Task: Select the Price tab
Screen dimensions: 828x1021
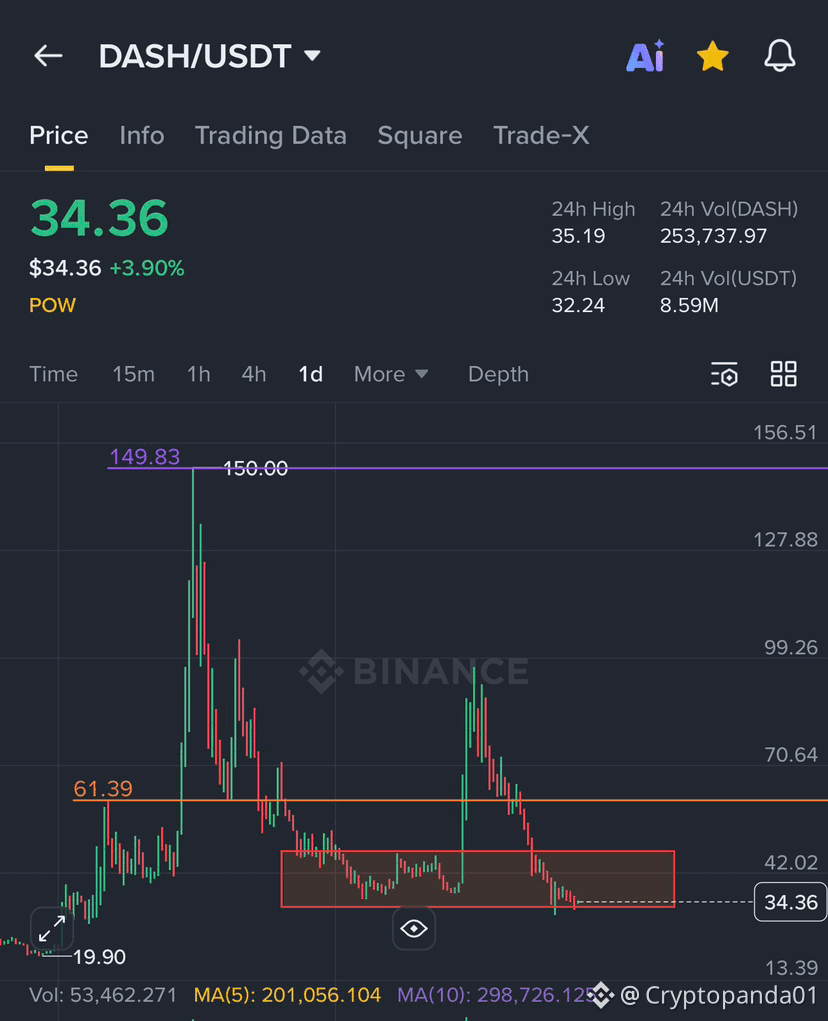Action: point(59,135)
